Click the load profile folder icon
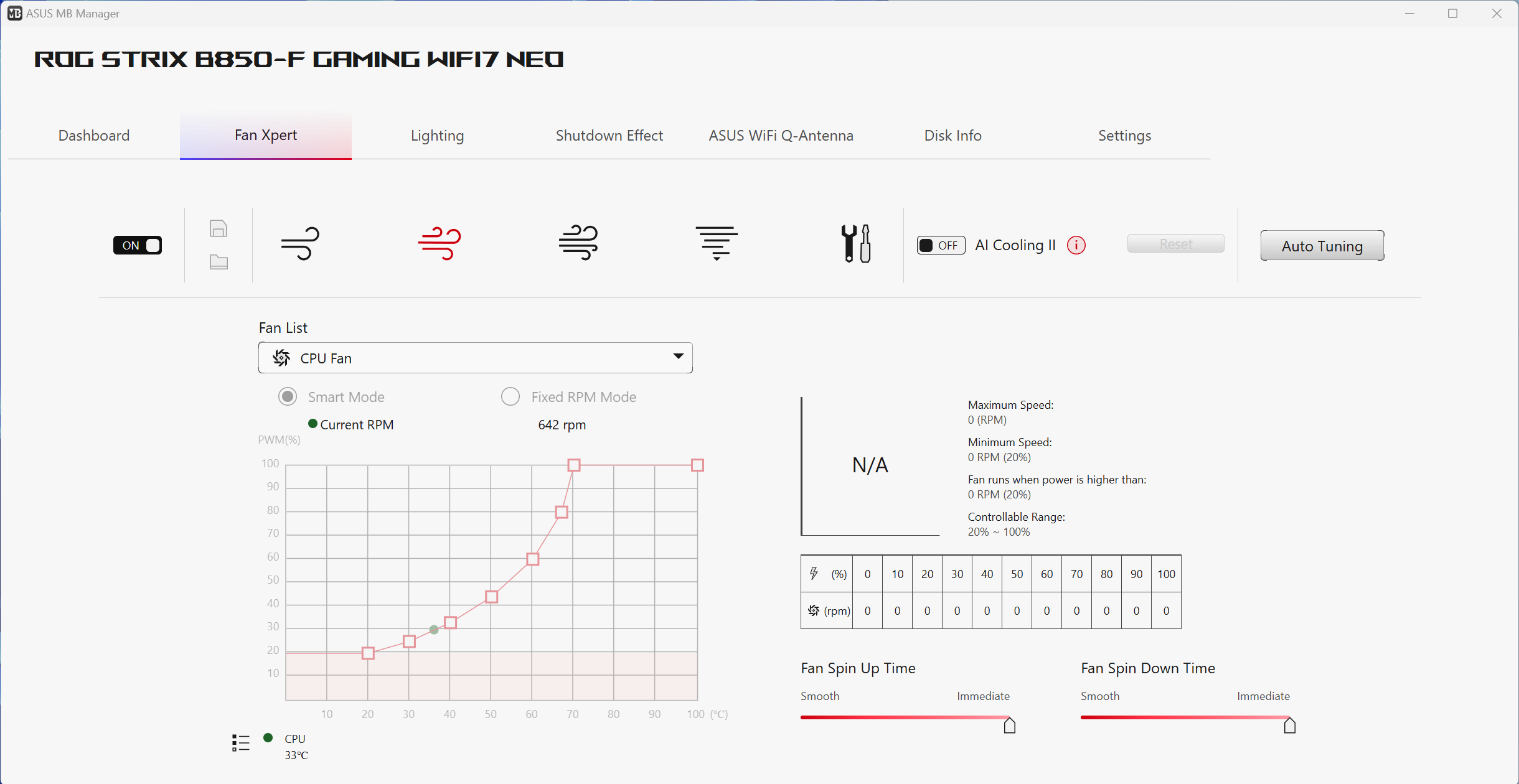The height and width of the screenshot is (784, 1519). [x=219, y=262]
